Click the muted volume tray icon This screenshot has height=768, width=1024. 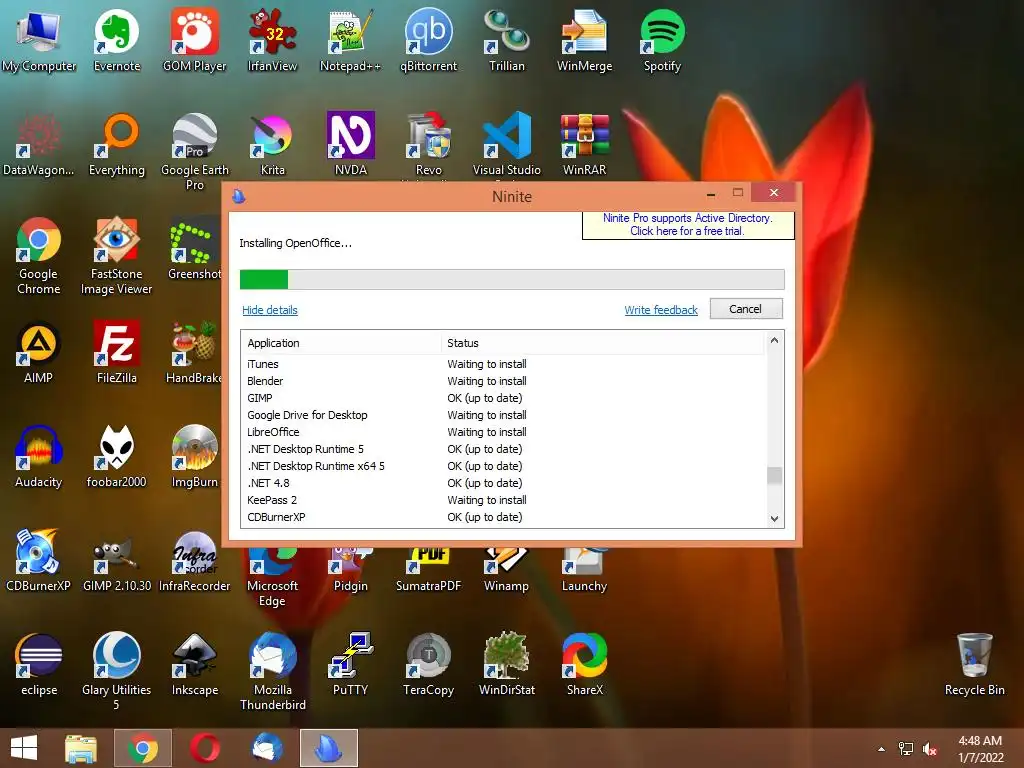pos(930,749)
